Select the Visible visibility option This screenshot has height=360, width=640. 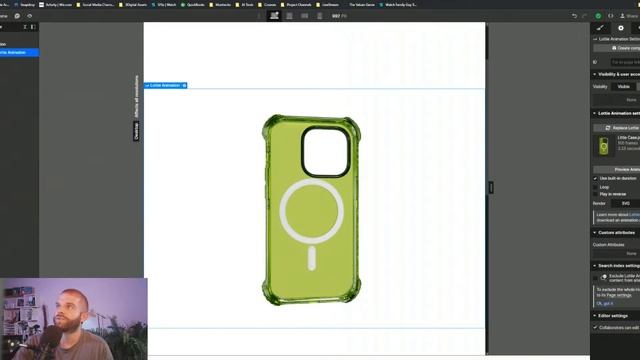(x=624, y=87)
